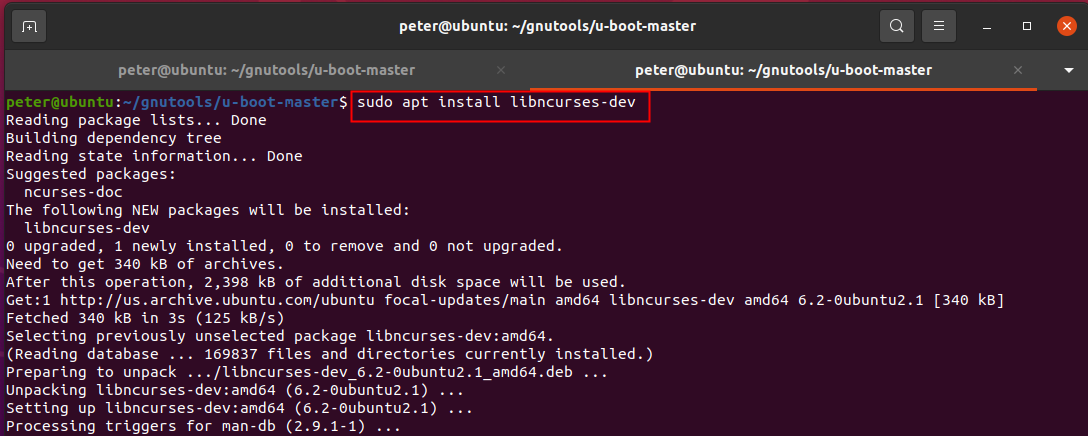The height and width of the screenshot is (436, 1088).
Task: Close the active second terminal tab
Action: pyautogui.click(x=1018, y=71)
